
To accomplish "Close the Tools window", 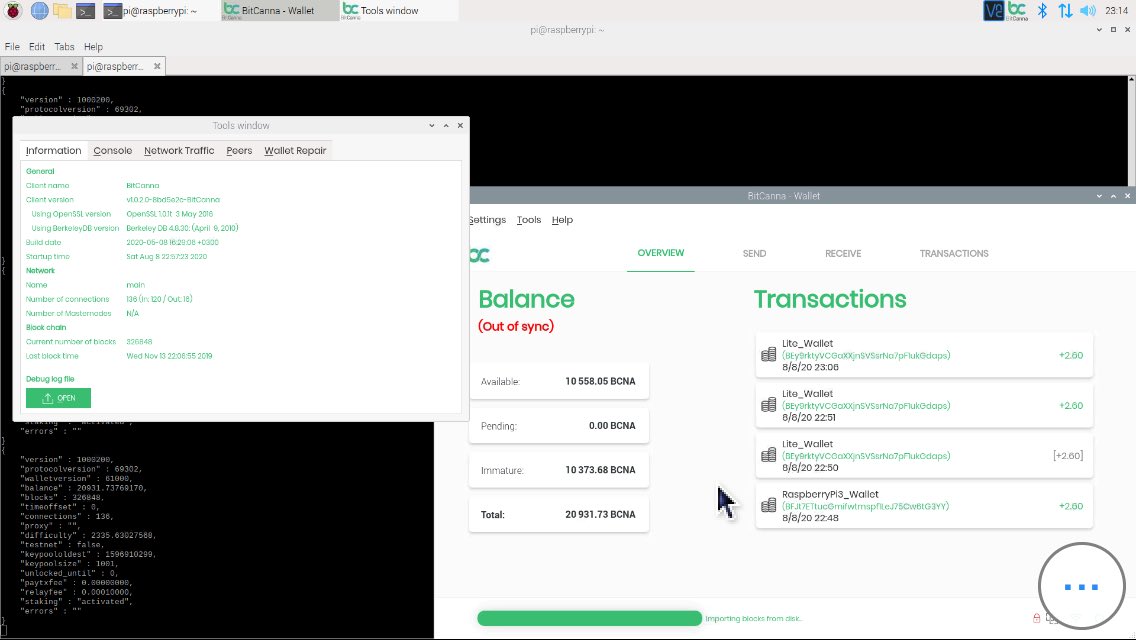I will point(460,125).
